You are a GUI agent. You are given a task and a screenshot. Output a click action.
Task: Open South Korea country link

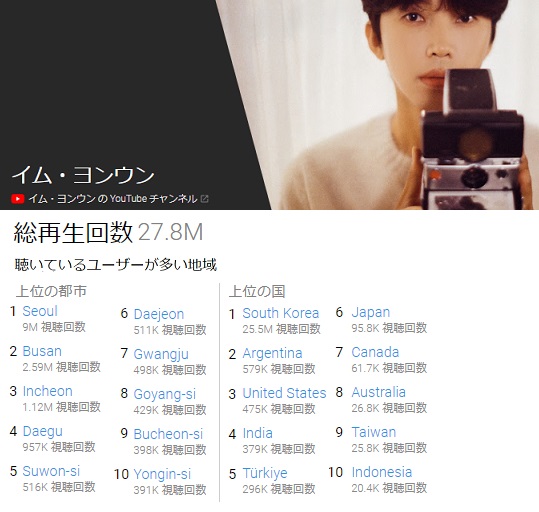tap(281, 313)
